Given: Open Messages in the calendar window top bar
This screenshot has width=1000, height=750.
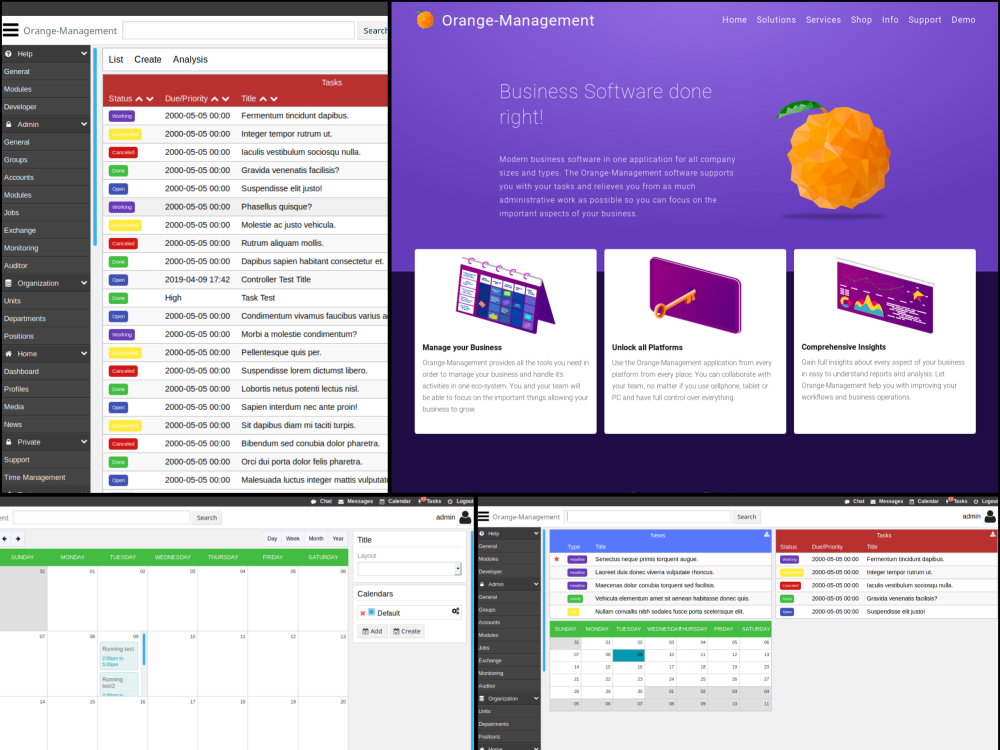Looking at the screenshot, I should pos(356,501).
